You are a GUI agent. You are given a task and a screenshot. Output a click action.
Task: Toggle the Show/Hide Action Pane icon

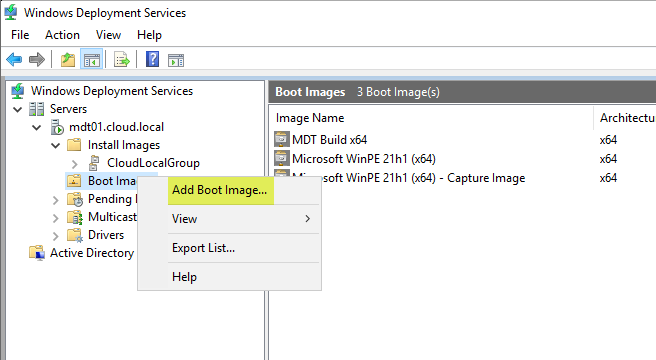pyautogui.click(x=176, y=60)
